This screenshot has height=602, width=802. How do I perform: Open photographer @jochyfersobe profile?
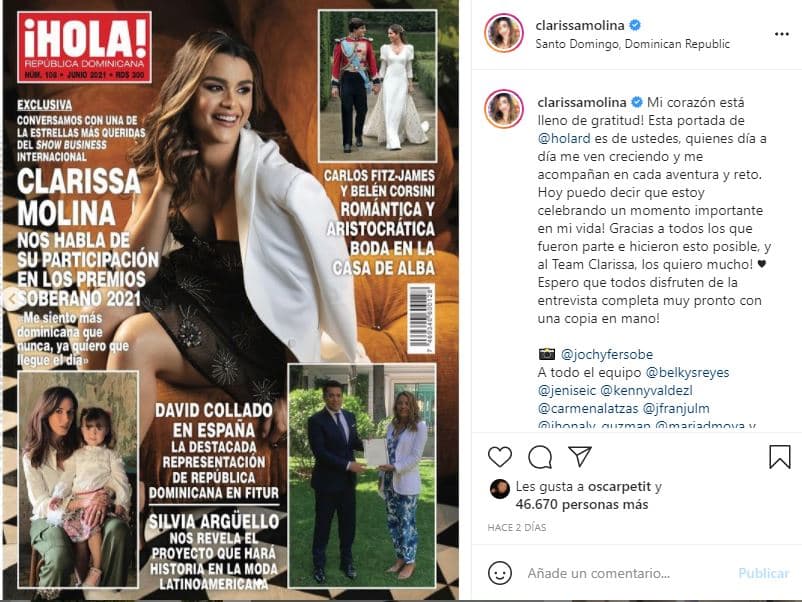point(607,354)
